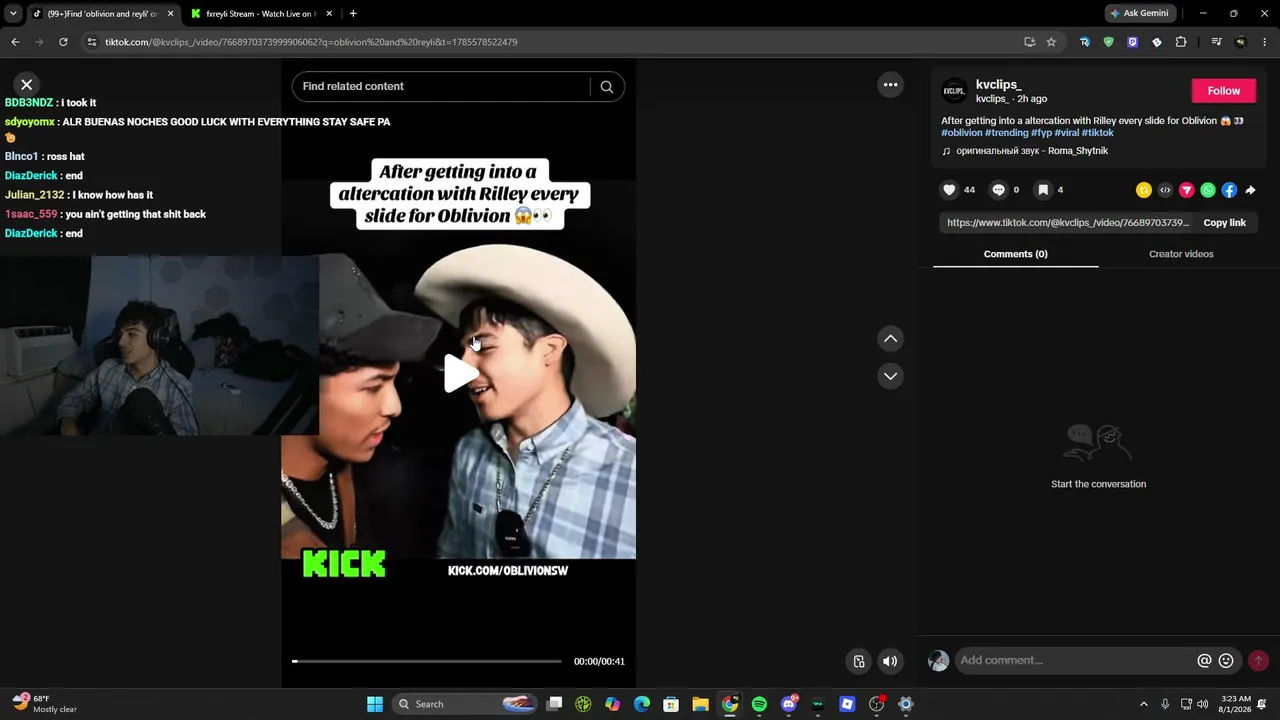Post the comment with the red arrow button
Viewport: 1280px width, 720px height.
click(x=1258, y=661)
